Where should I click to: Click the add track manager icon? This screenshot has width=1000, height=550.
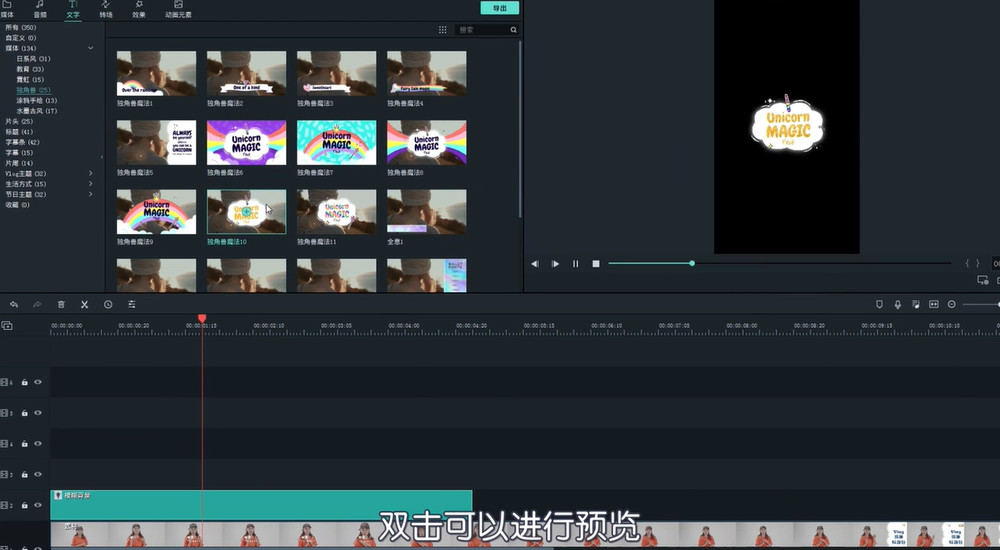7,326
